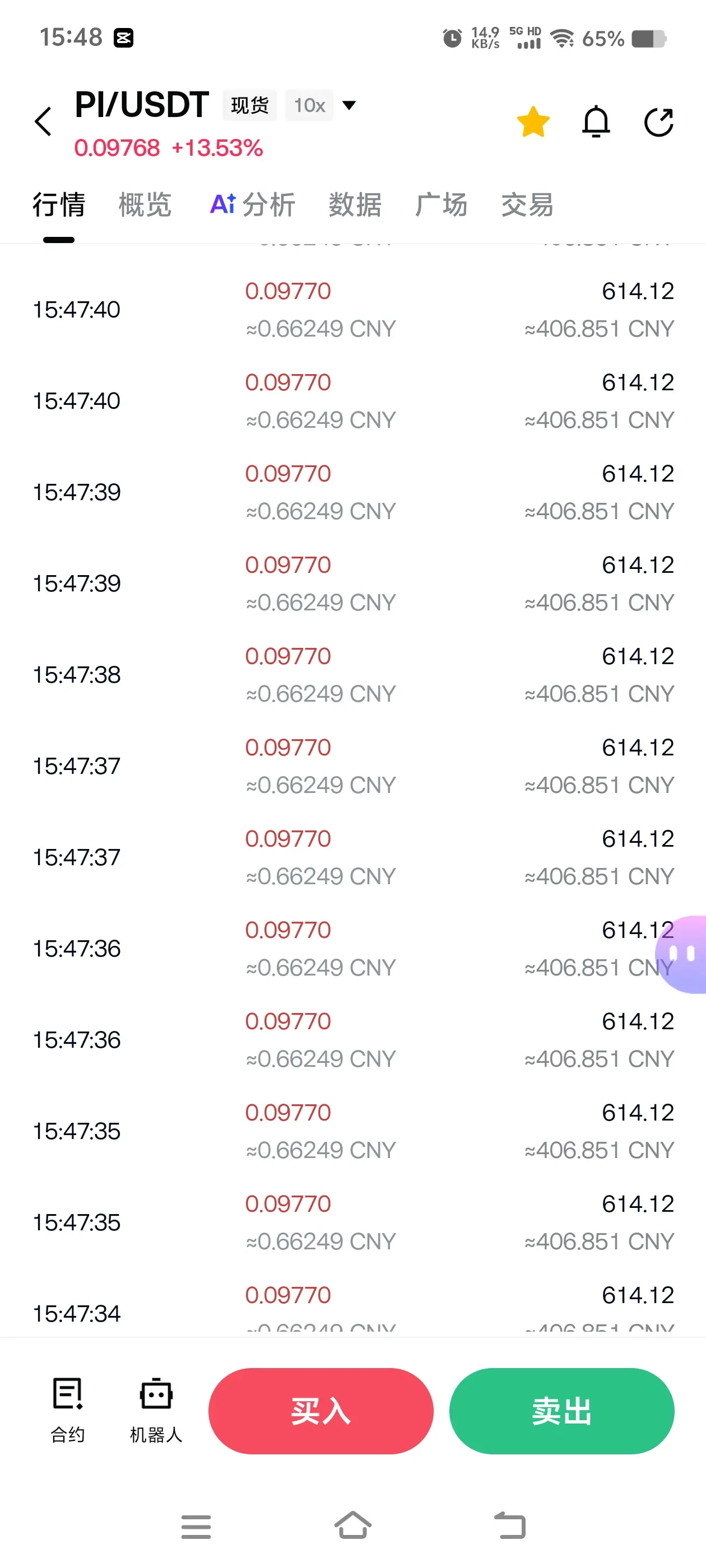Screen dimensions: 706x1568
Task: Open the 广场 tab
Action: (x=441, y=204)
